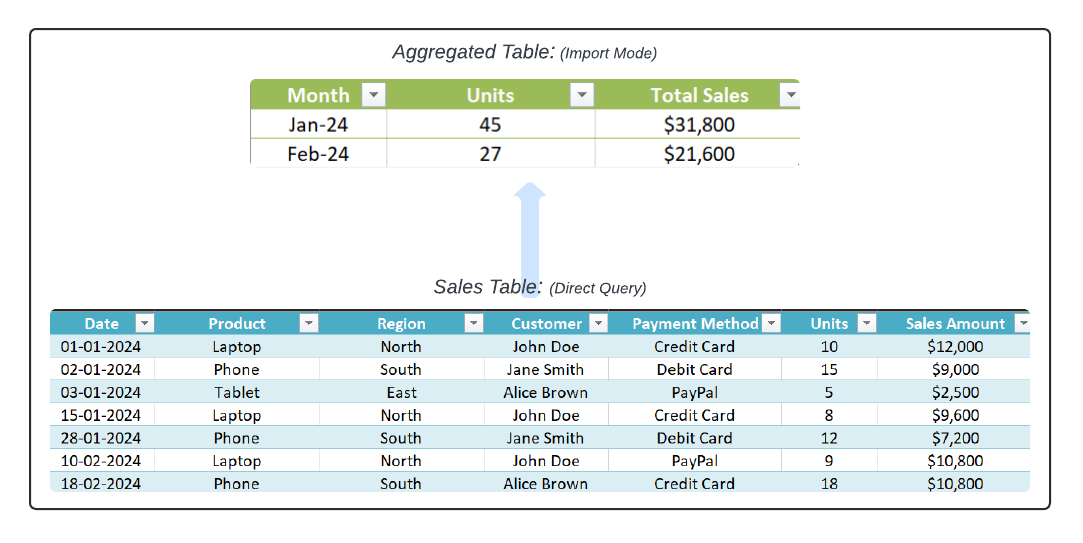Click the $9,000 sales amount cell
This screenshot has width=1083, height=543.
[955, 369]
